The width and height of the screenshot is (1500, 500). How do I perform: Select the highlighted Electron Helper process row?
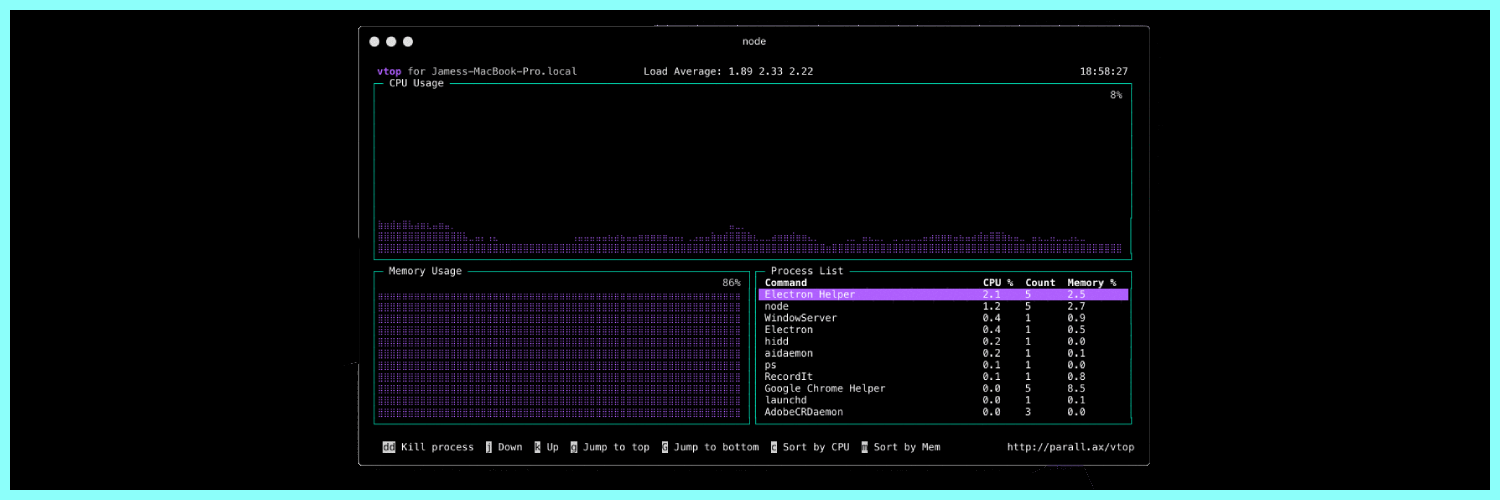[943, 295]
